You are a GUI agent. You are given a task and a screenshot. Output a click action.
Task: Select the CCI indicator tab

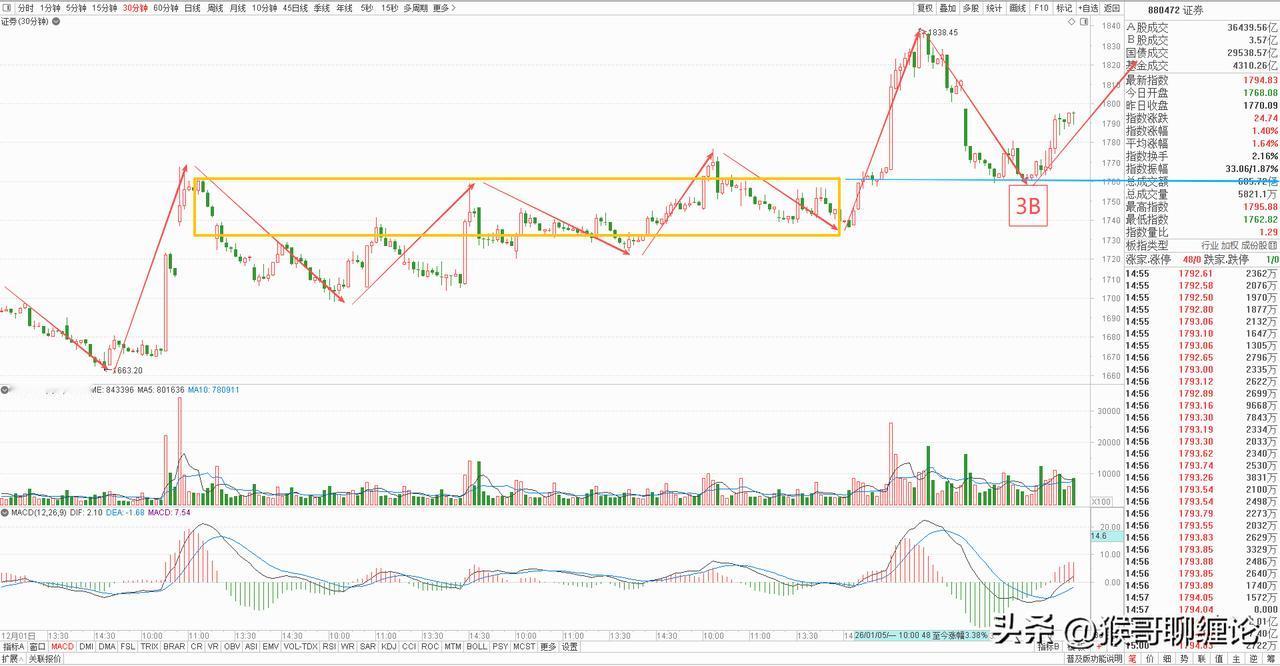click(x=409, y=646)
